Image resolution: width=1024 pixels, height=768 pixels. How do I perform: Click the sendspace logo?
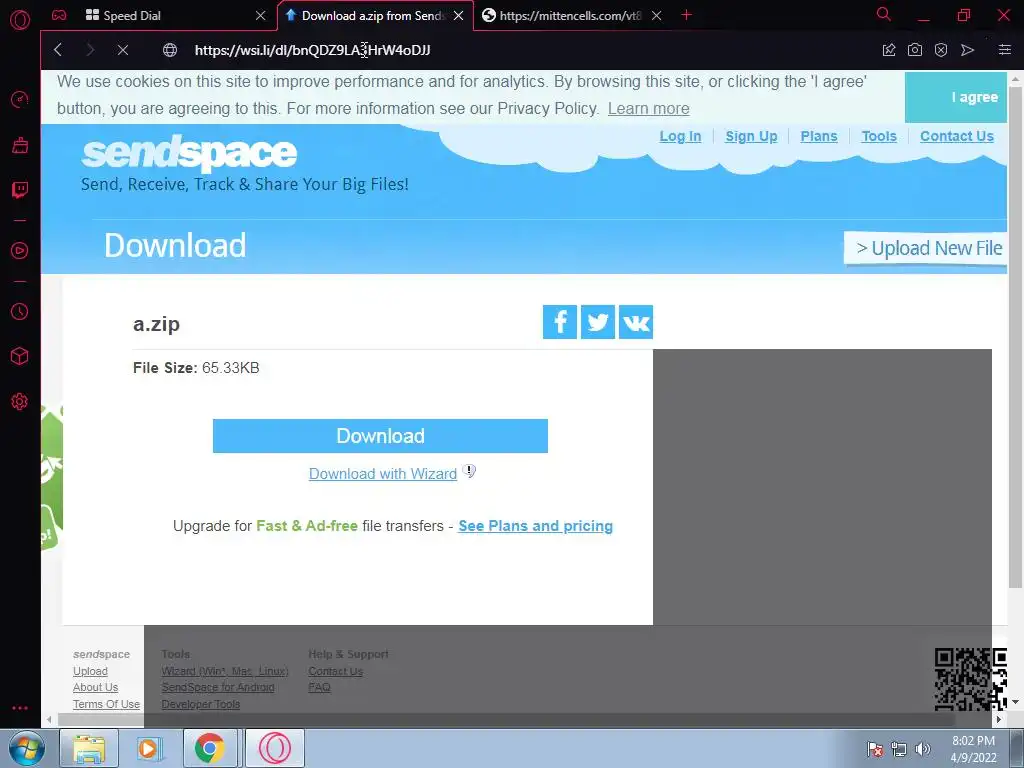[x=189, y=153]
